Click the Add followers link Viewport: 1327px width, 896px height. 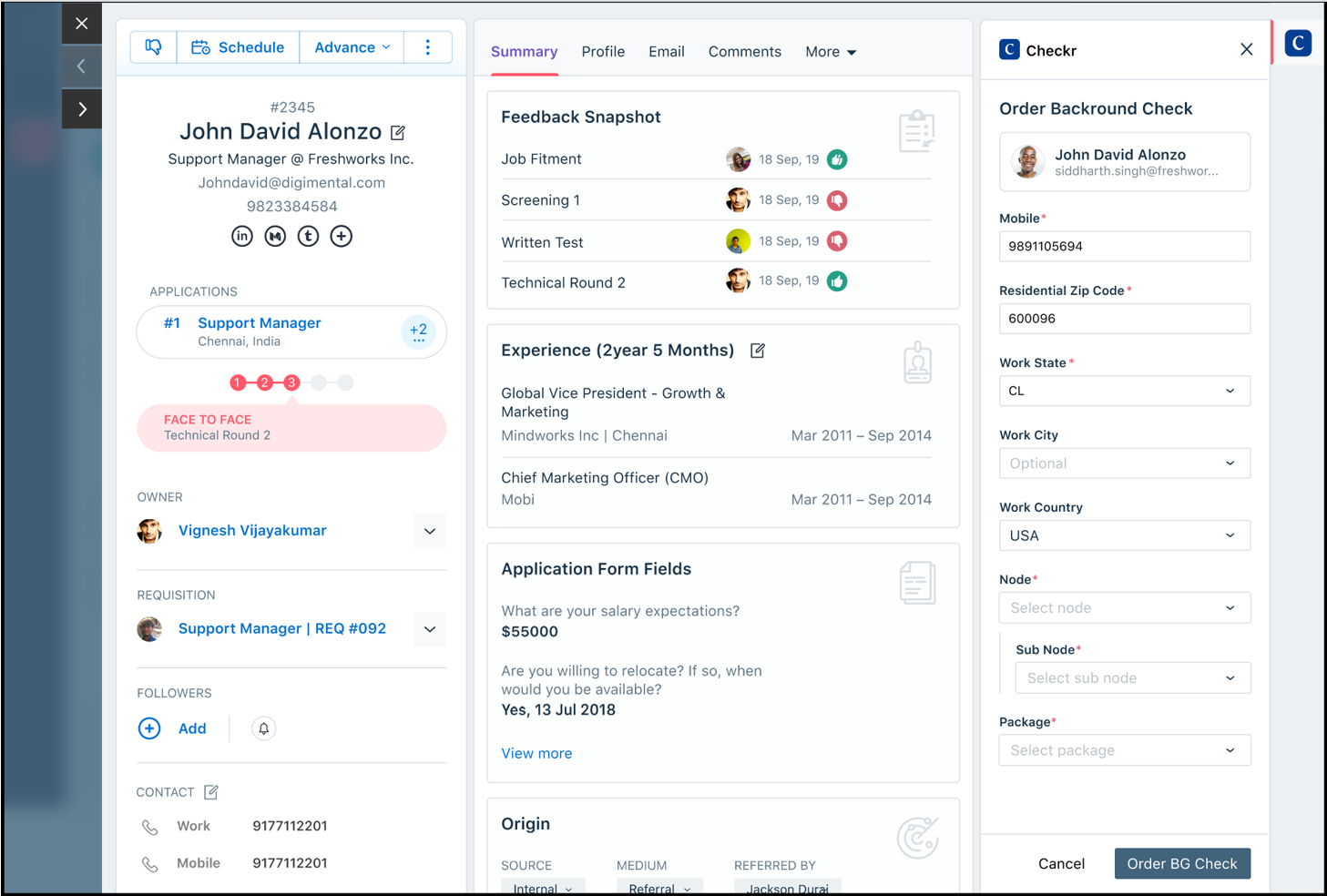click(192, 728)
